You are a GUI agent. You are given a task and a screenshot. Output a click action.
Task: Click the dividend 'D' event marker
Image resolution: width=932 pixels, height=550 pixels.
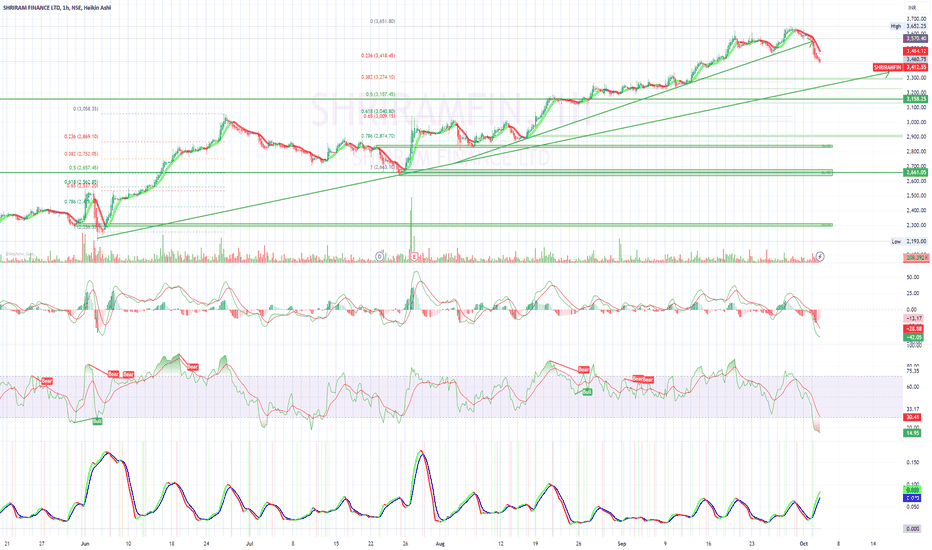[x=379, y=256]
